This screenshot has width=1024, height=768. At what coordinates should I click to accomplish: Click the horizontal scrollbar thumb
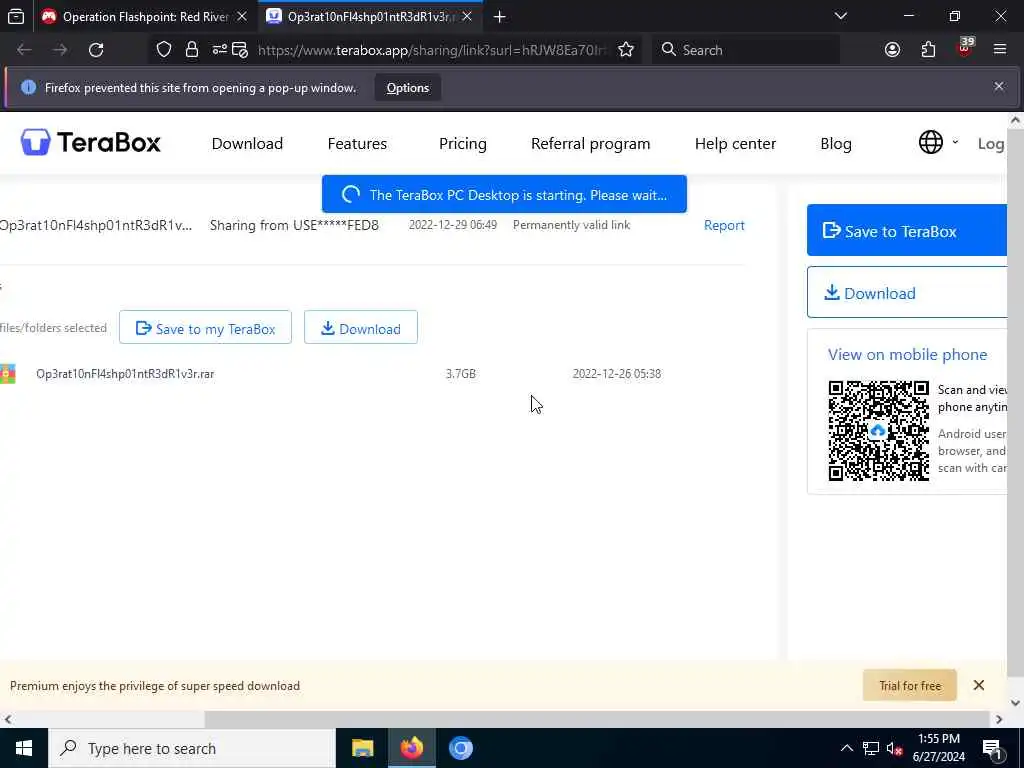pyautogui.click(x=597, y=719)
